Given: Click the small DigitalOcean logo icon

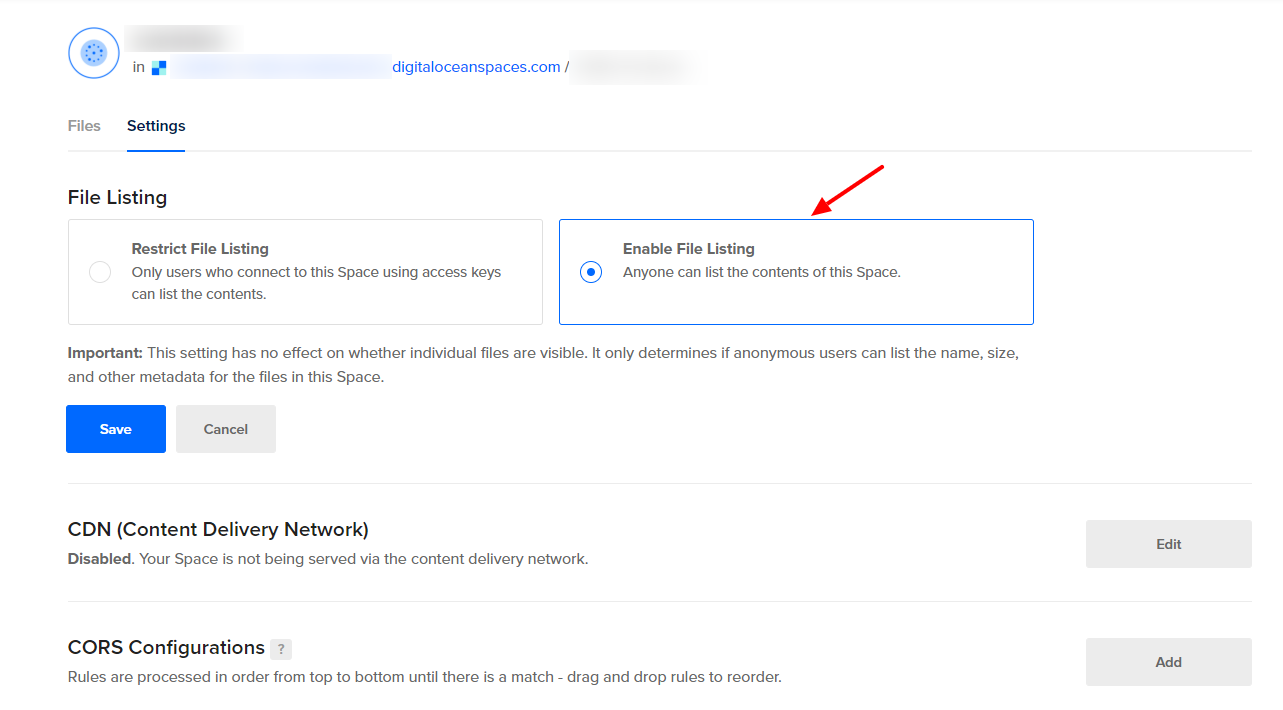Looking at the screenshot, I should click(x=159, y=68).
